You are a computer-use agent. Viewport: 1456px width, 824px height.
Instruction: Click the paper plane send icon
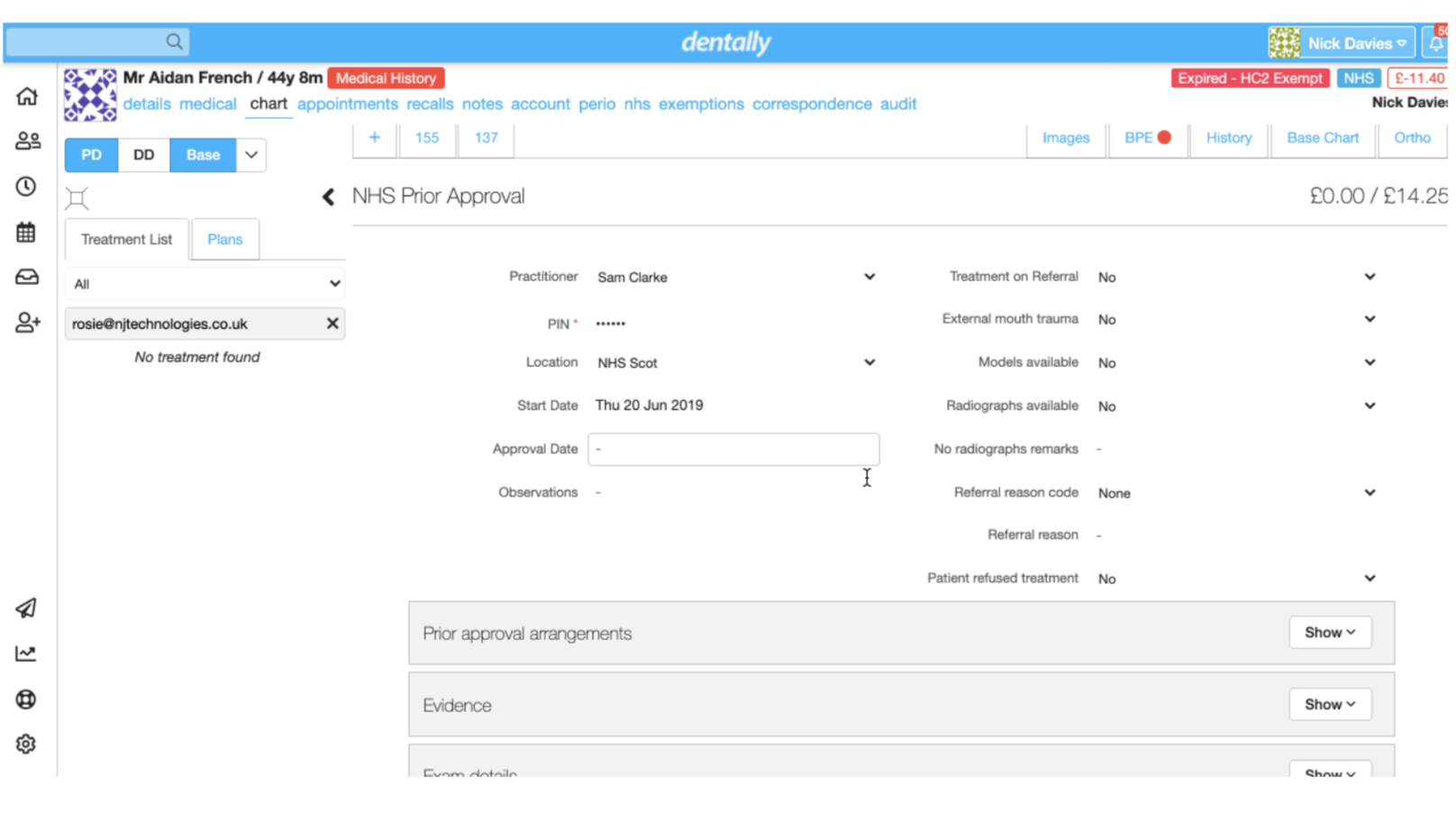26,609
